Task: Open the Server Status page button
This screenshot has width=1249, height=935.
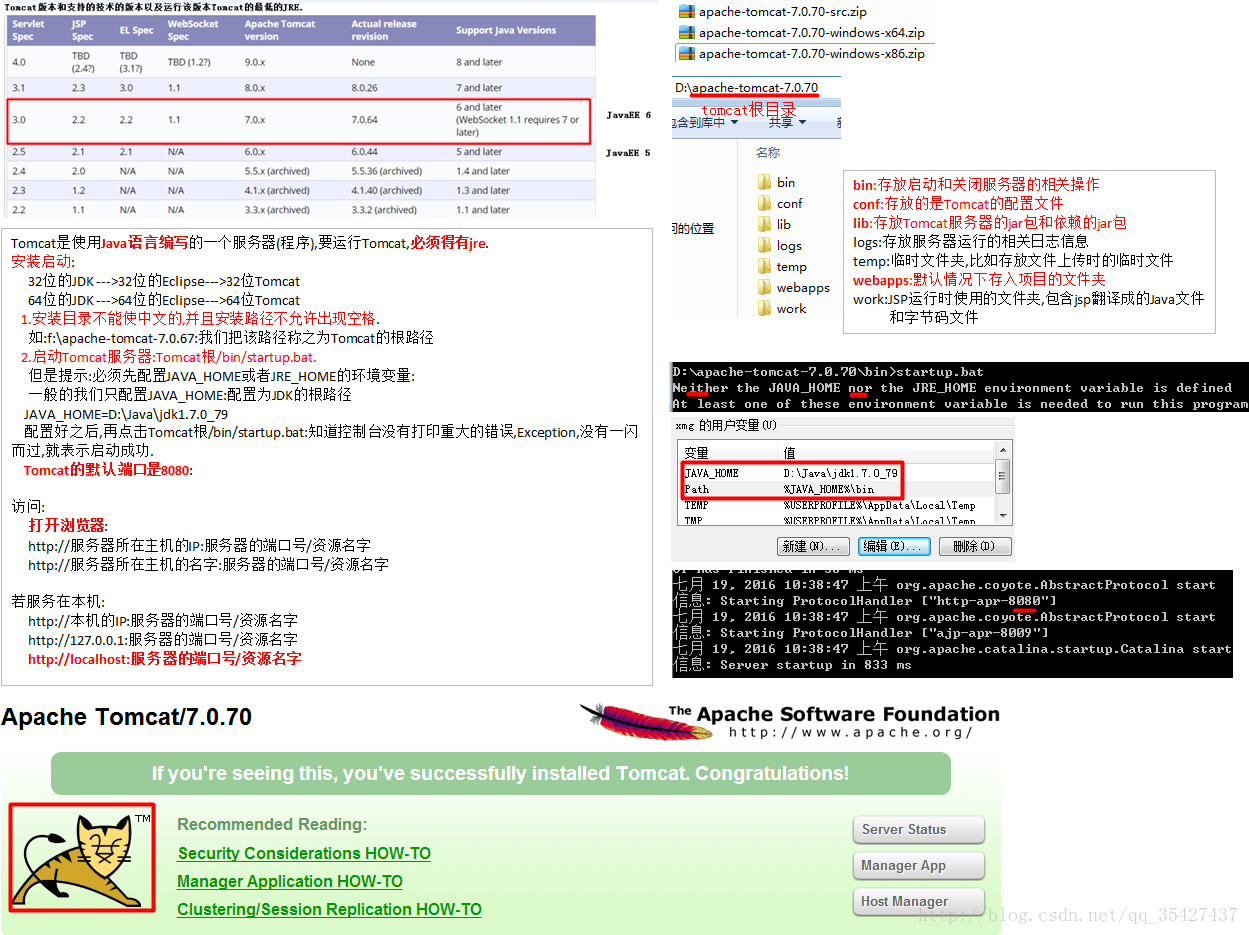Action: [x=918, y=829]
